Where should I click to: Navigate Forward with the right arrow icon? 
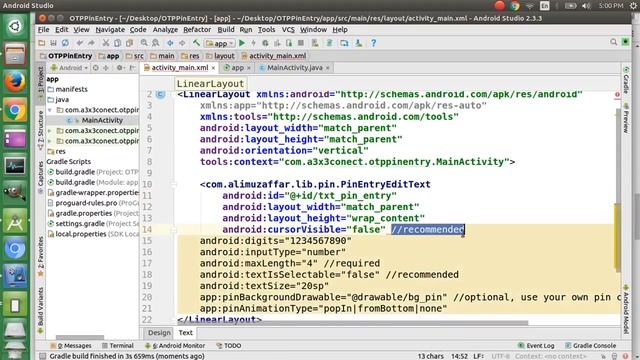pyautogui.click(x=182, y=43)
